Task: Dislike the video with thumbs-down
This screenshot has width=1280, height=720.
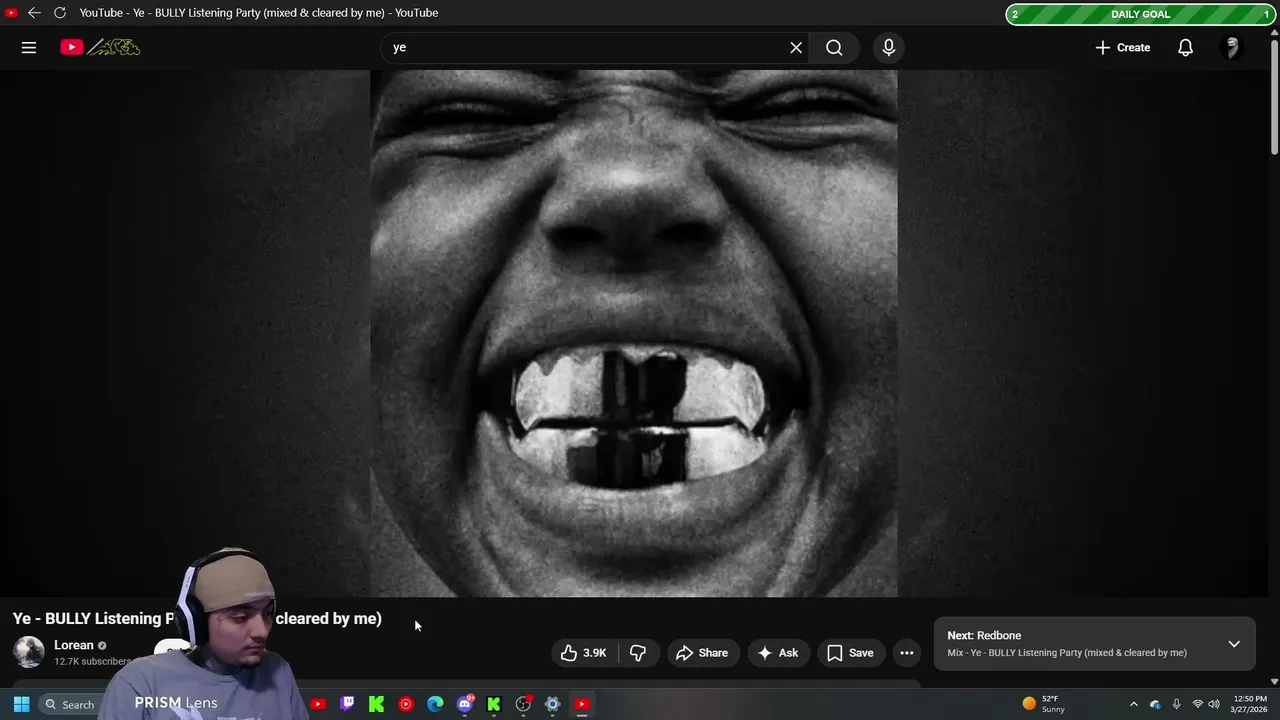Action: point(638,653)
